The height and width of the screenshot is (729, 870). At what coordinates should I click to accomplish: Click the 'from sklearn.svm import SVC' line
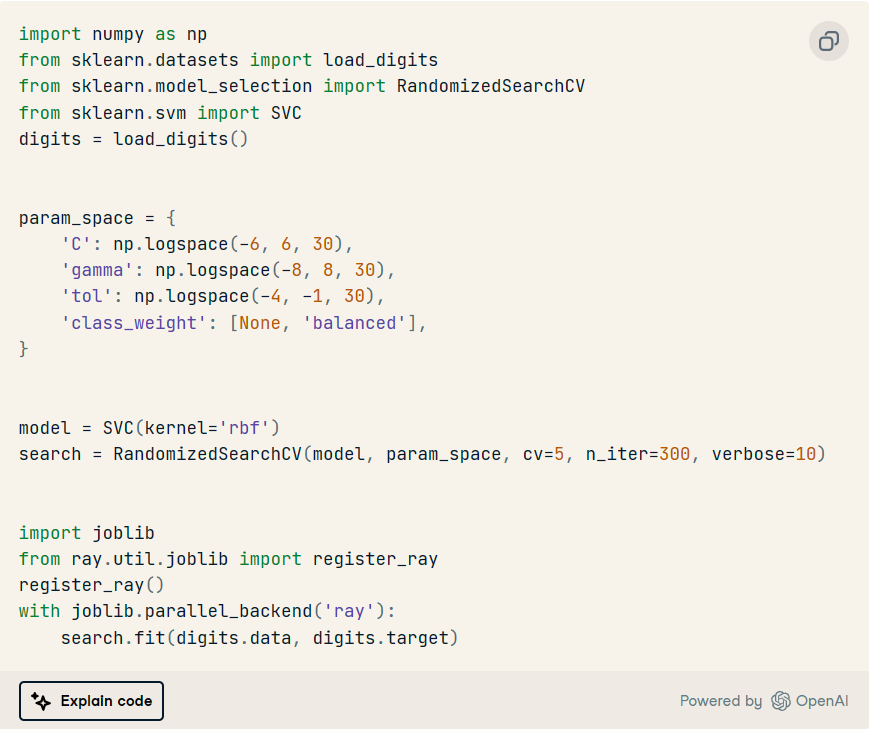(x=160, y=113)
